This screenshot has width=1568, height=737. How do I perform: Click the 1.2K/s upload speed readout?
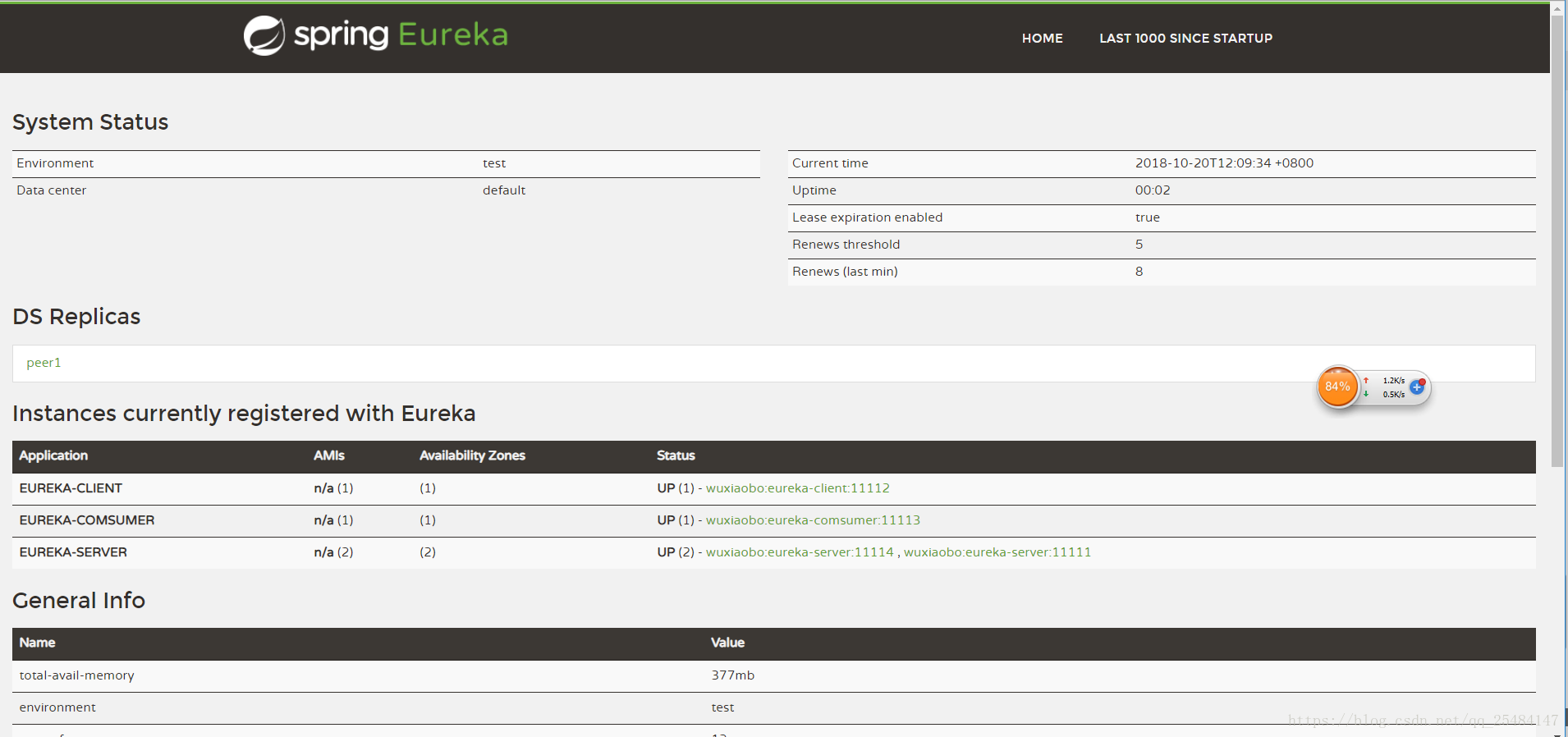tap(1393, 381)
